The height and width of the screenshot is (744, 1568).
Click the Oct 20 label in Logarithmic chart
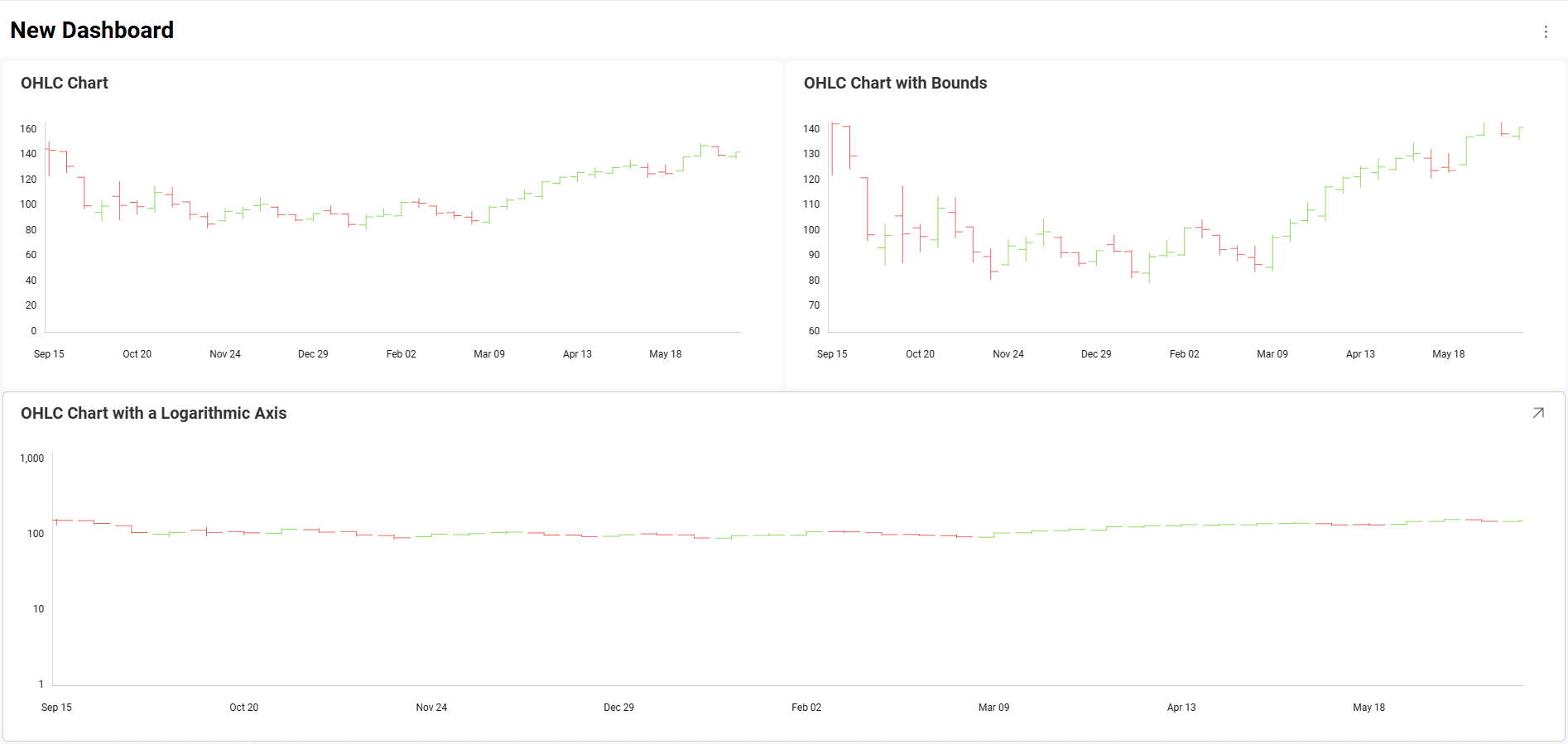point(244,708)
